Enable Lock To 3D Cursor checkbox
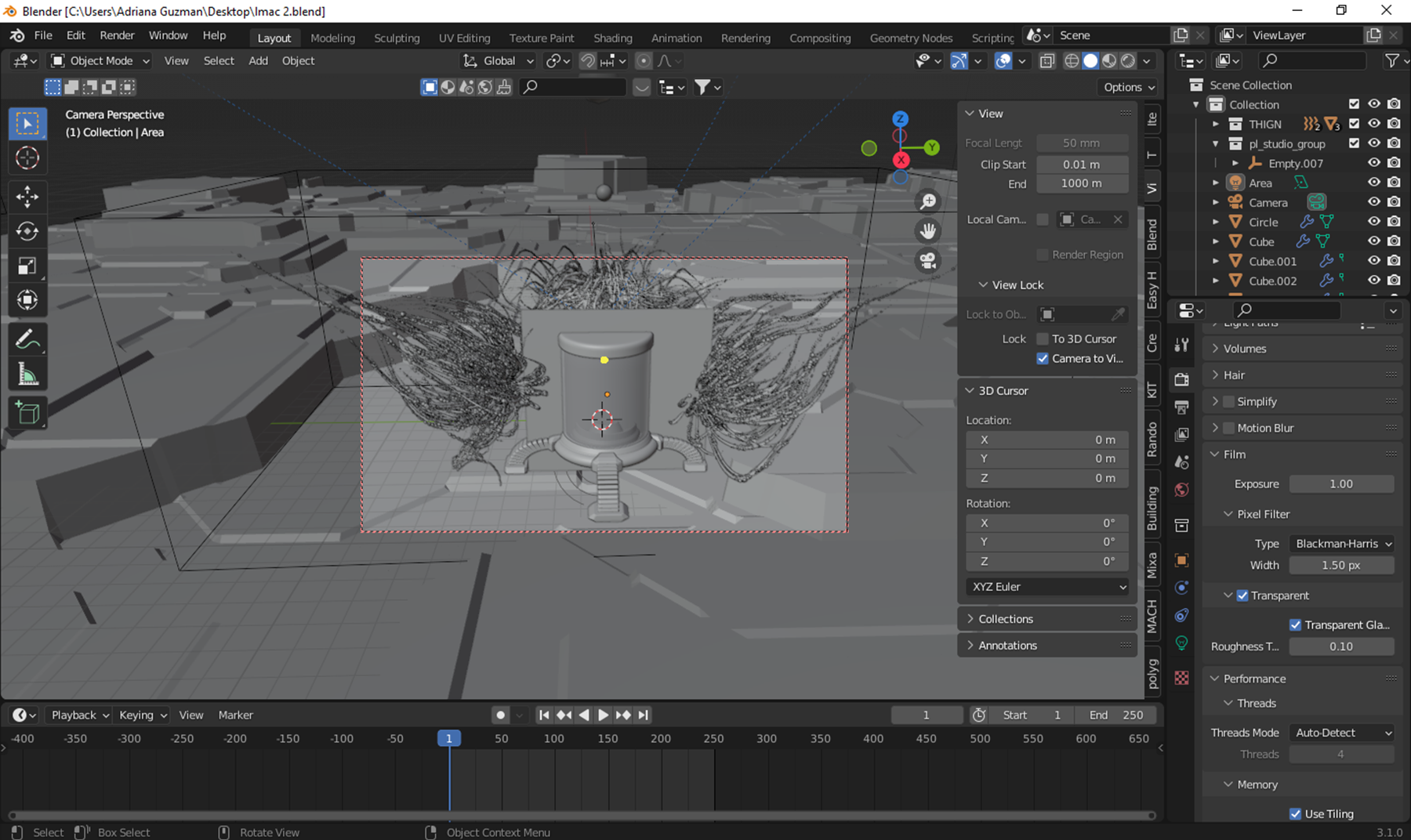The height and width of the screenshot is (840, 1411). tap(1043, 339)
